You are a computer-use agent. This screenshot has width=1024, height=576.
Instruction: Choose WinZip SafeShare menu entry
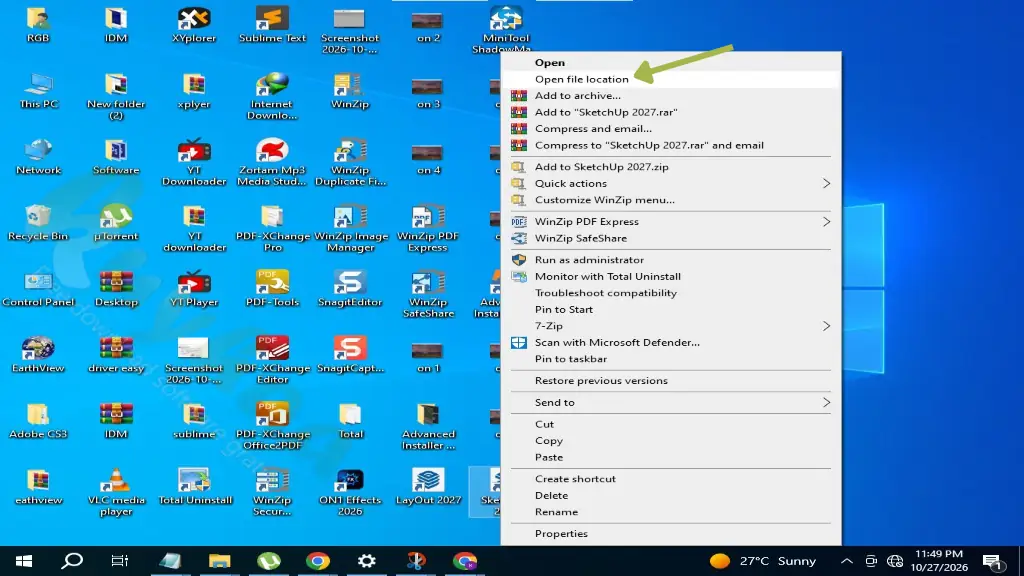tap(671, 238)
